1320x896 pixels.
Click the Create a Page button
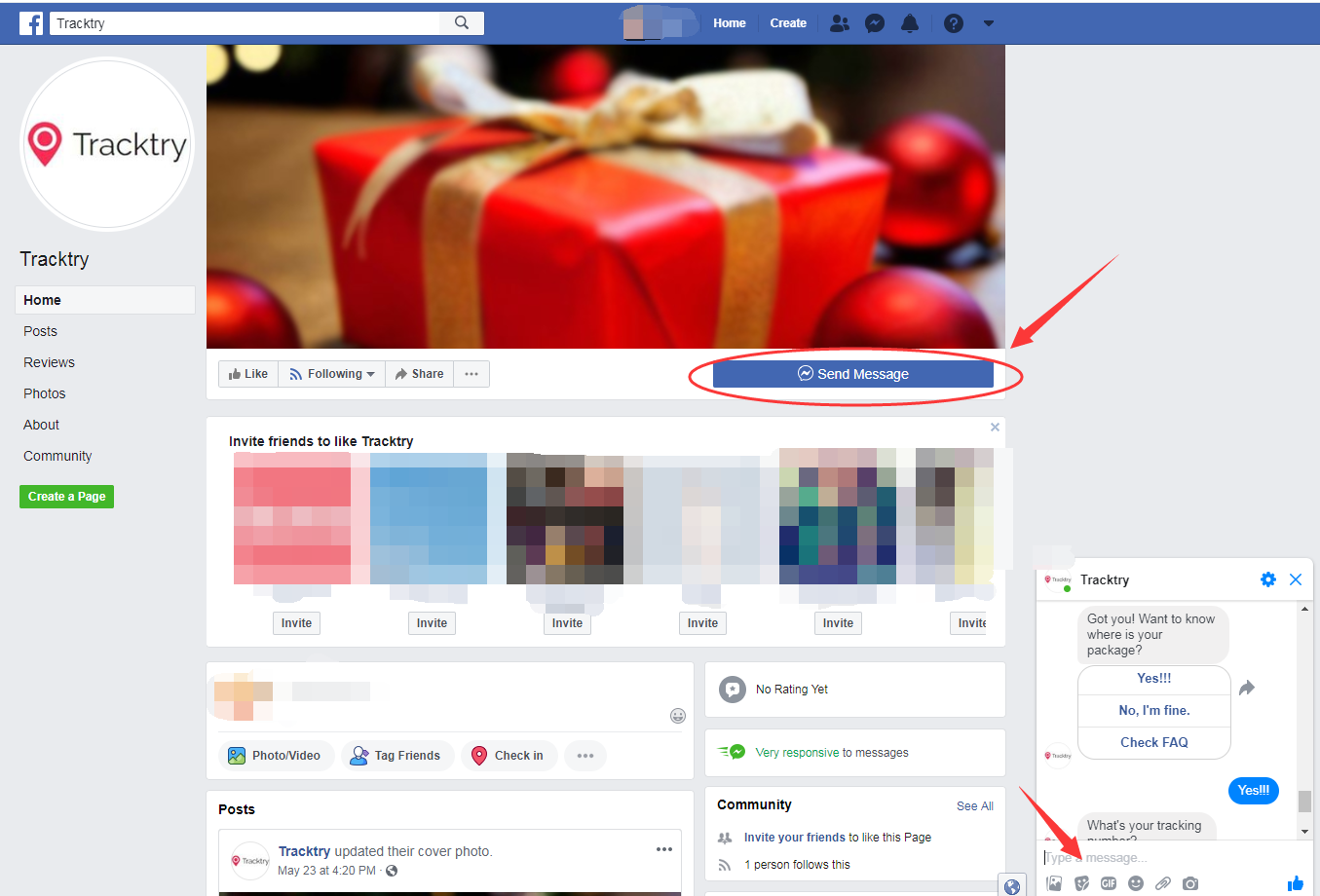click(66, 497)
